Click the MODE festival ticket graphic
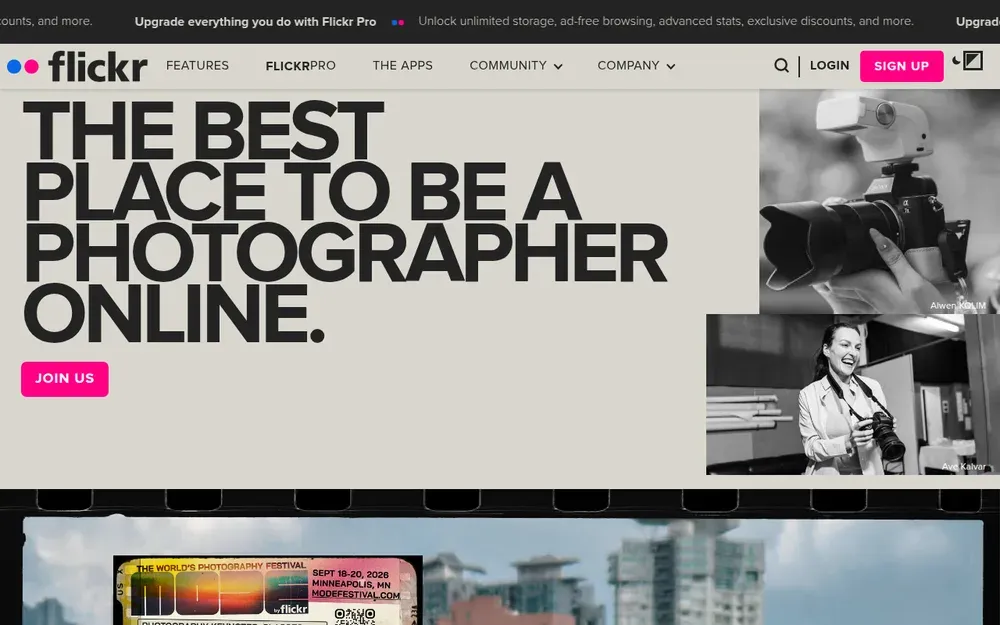1000x625 pixels. tap(268, 590)
